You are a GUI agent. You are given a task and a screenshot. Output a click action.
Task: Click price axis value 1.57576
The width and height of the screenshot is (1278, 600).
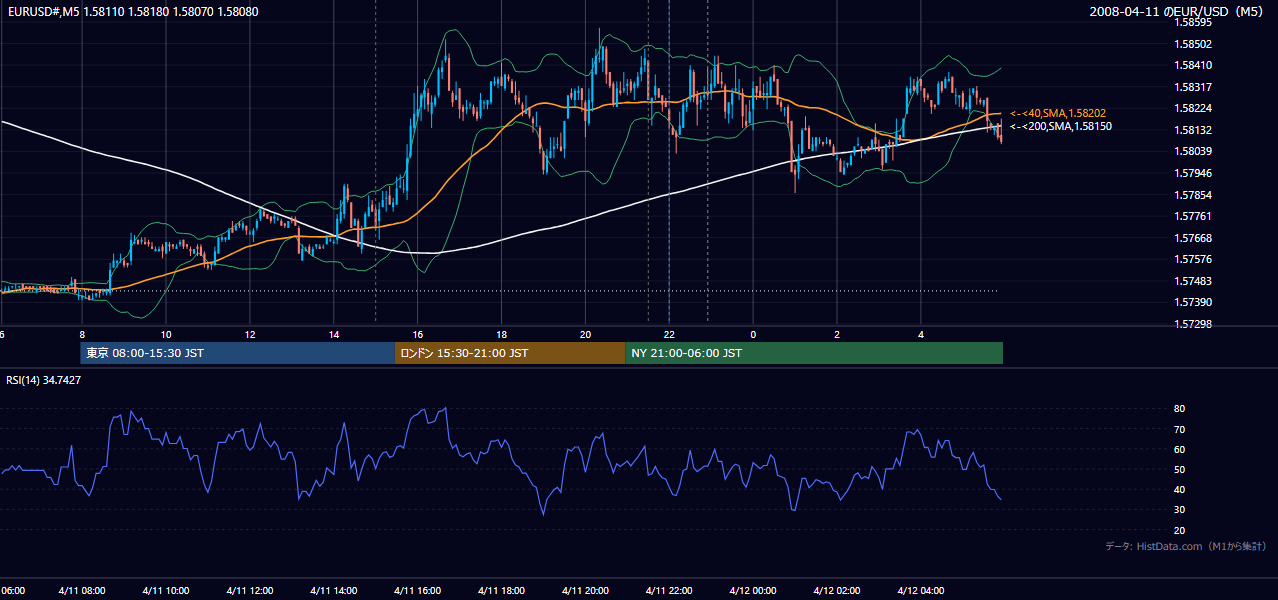coord(1193,259)
